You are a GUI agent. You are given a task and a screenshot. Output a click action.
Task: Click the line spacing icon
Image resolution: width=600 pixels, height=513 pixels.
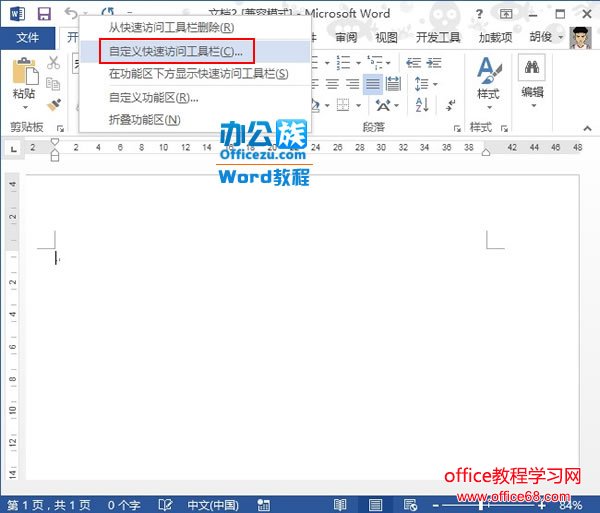[x=422, y=84]
